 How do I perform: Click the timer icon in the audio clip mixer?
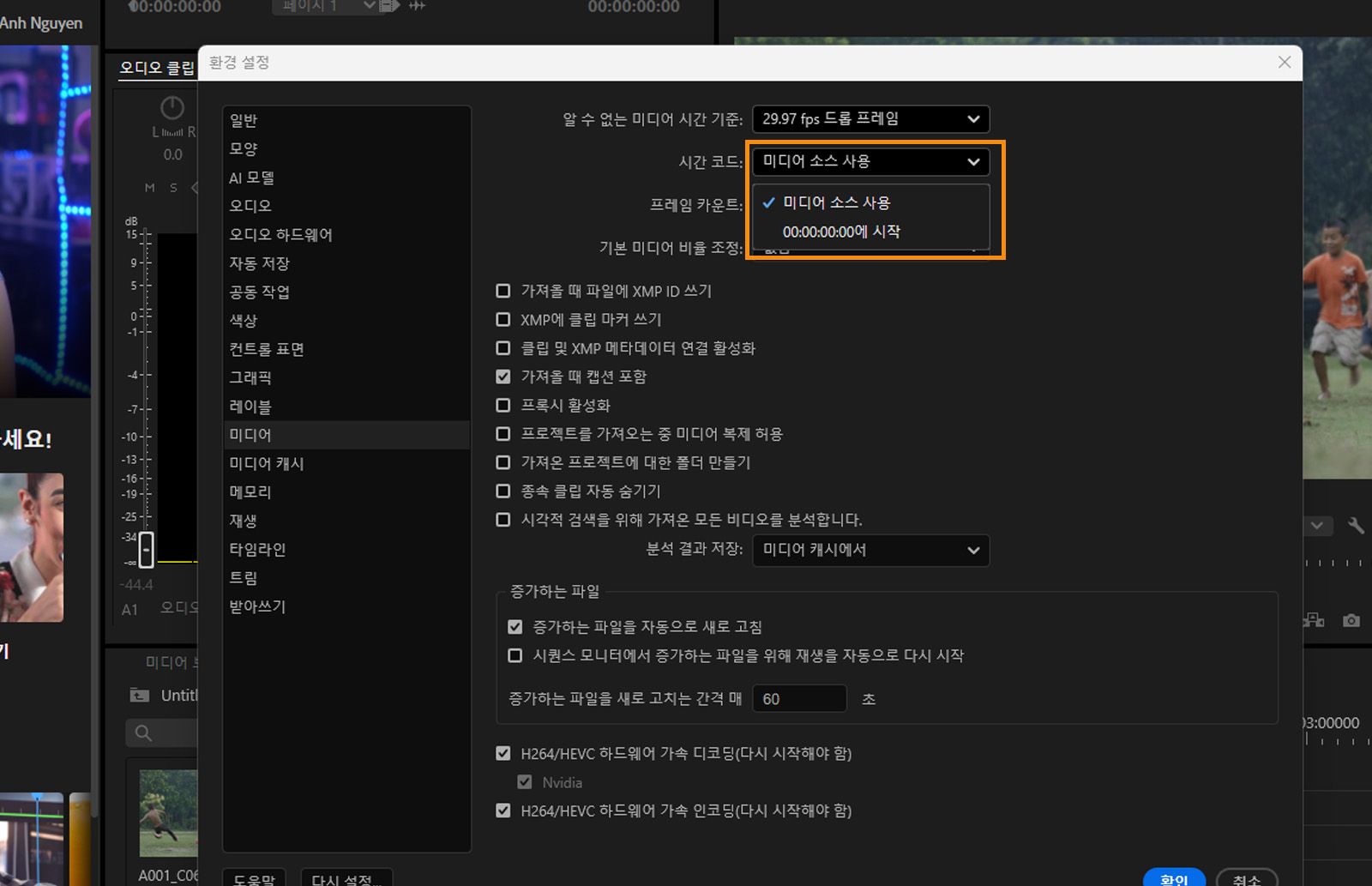click(171, 108)
